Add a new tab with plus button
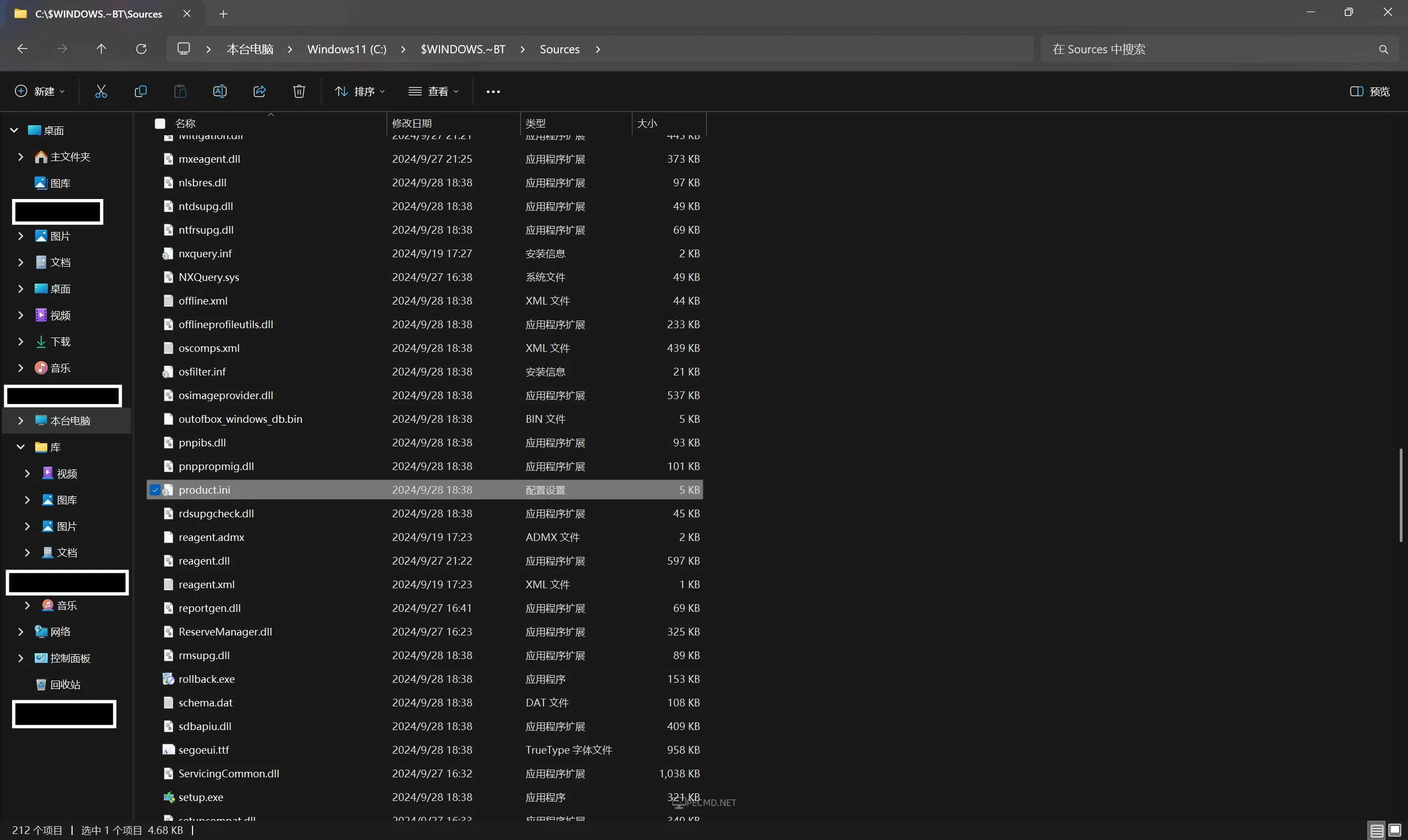 coord(224,14)
